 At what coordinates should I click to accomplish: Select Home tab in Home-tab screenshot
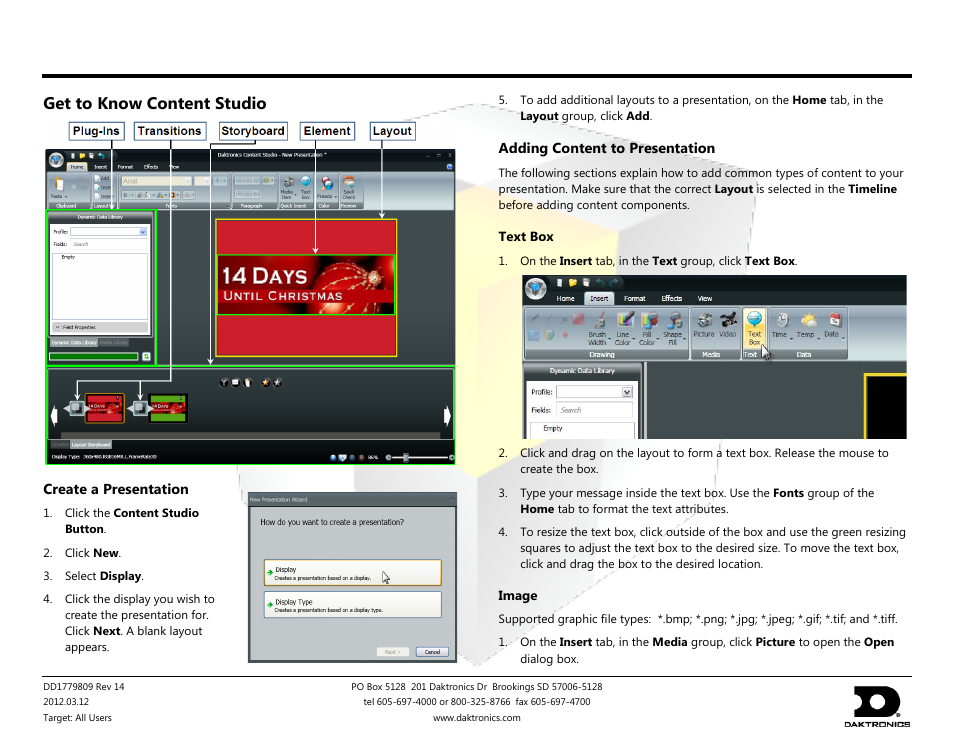coord(77,167)
